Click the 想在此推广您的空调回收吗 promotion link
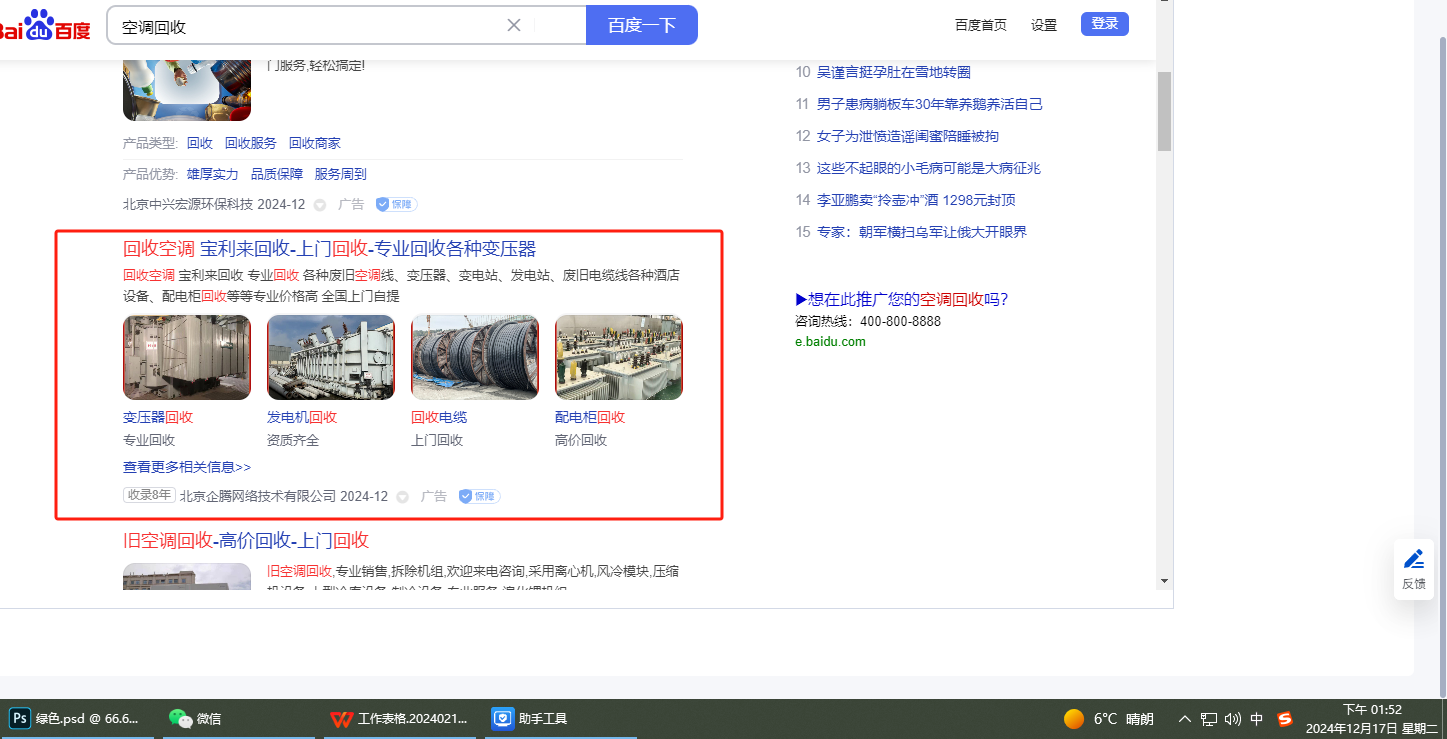The width and height of the screenshot is (1447, 739). click(902, 299)
